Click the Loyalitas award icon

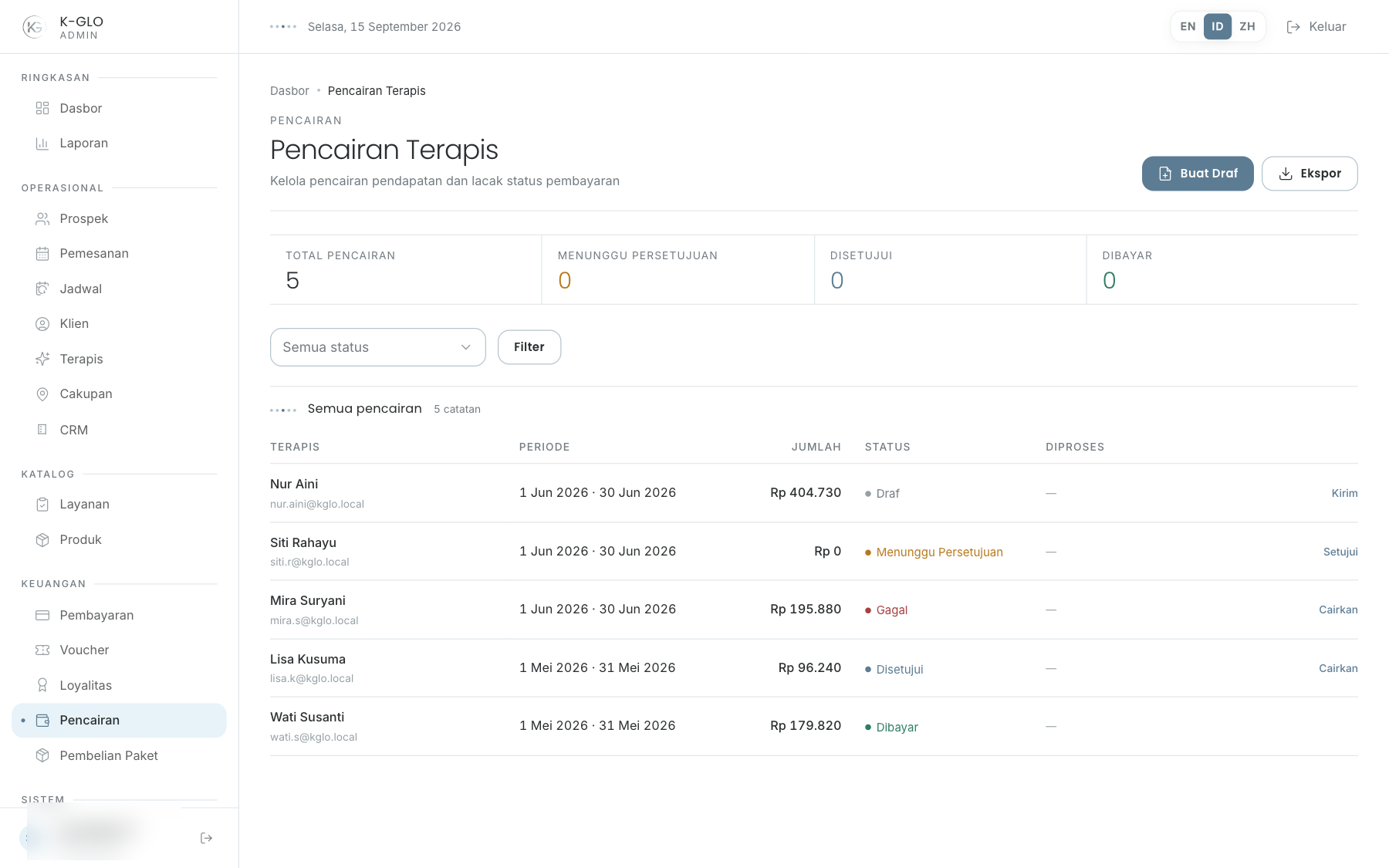coord(42,685)
